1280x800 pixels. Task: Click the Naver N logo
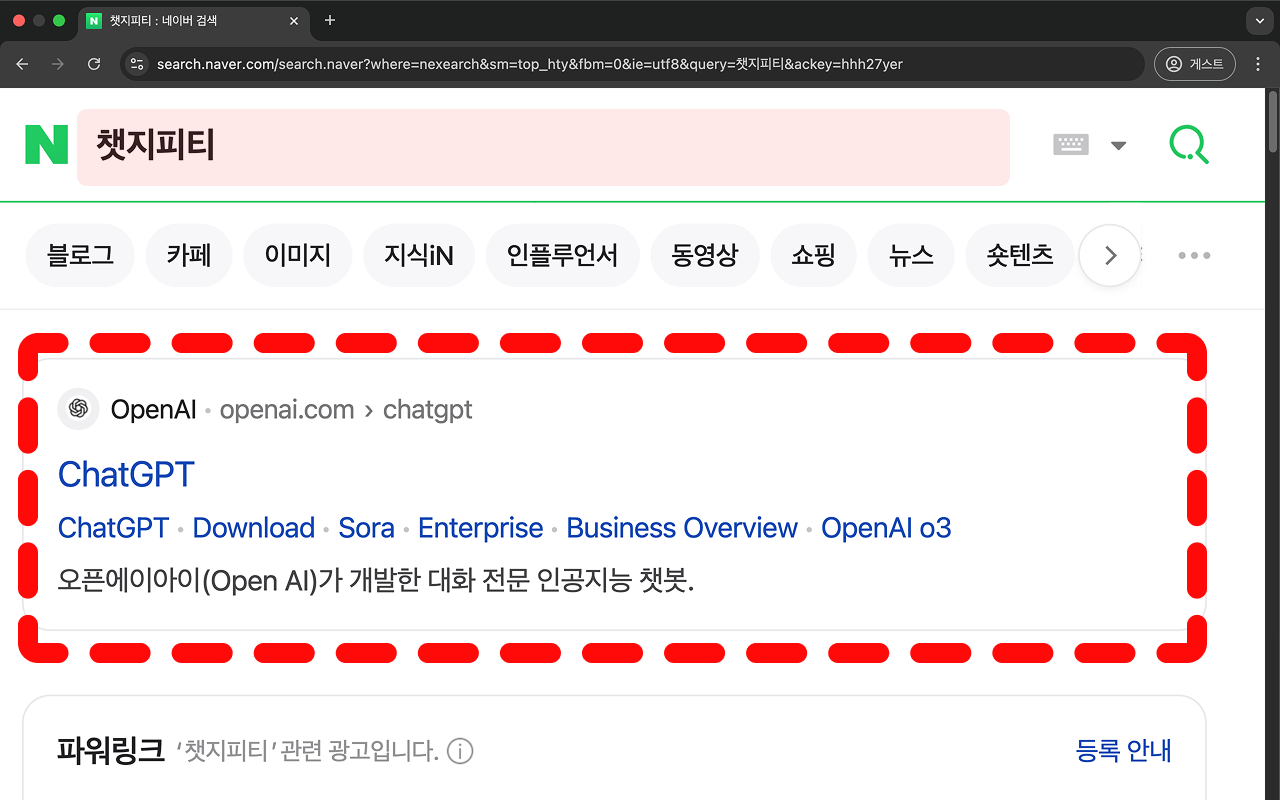pyautogui.click(x=47, y=145)
